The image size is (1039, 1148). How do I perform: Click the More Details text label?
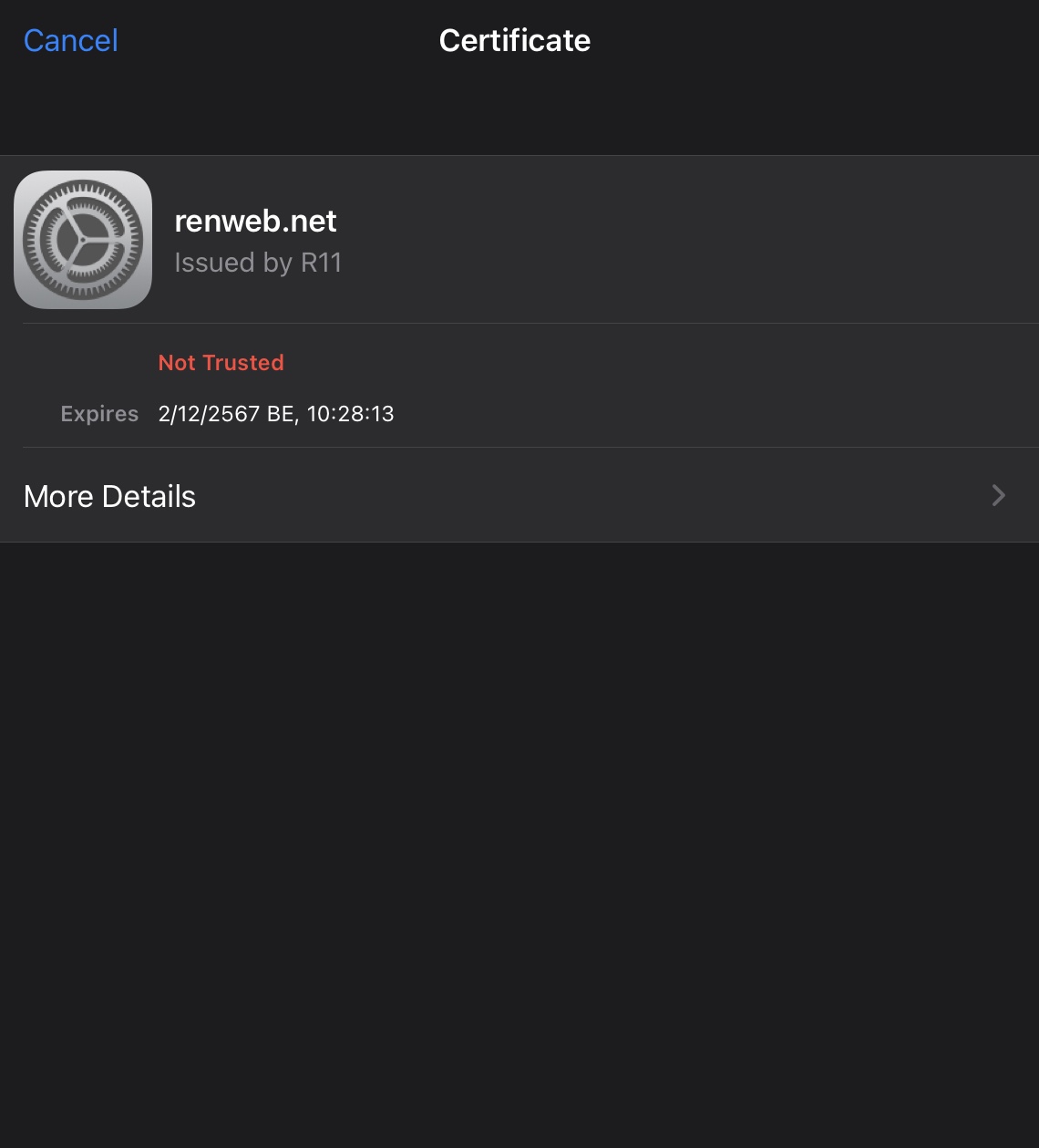coord(109,496)
